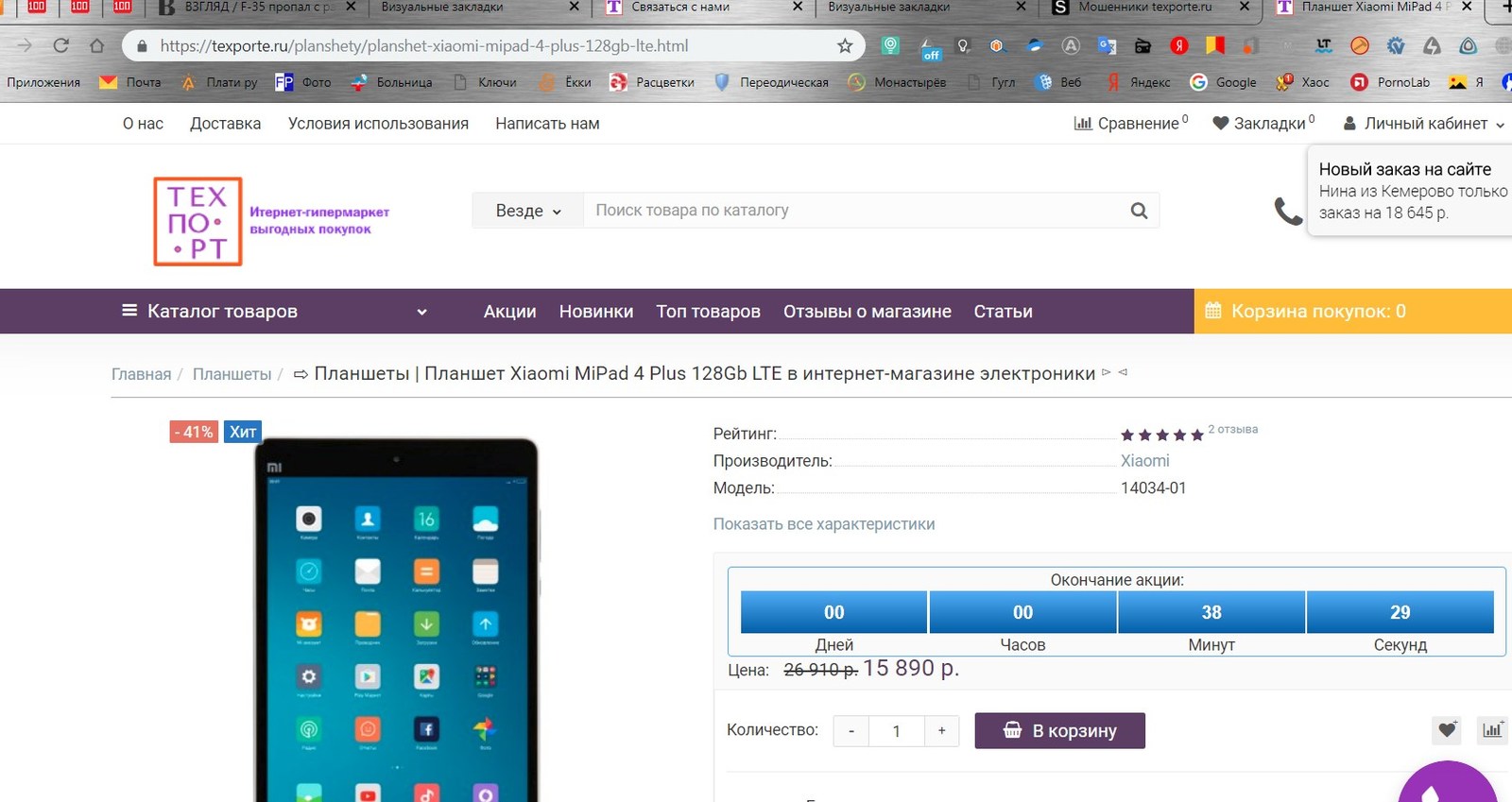Expand the Каталог товаров menu

274,311
